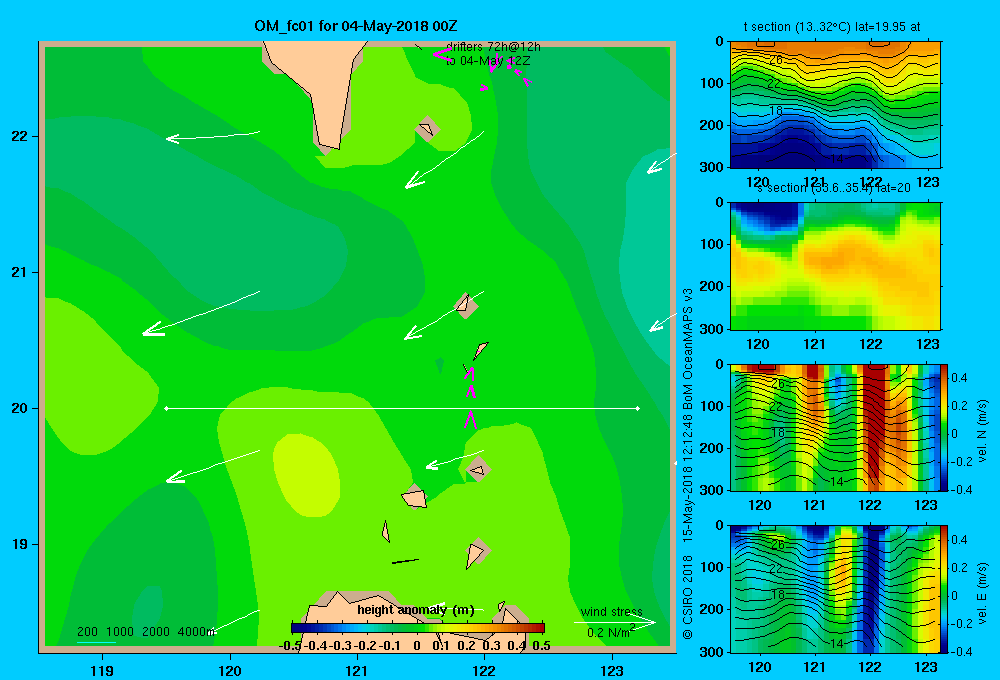Click the "height anomaly (m)" legend label
The image size is (1000, 680).
[416, 610]
